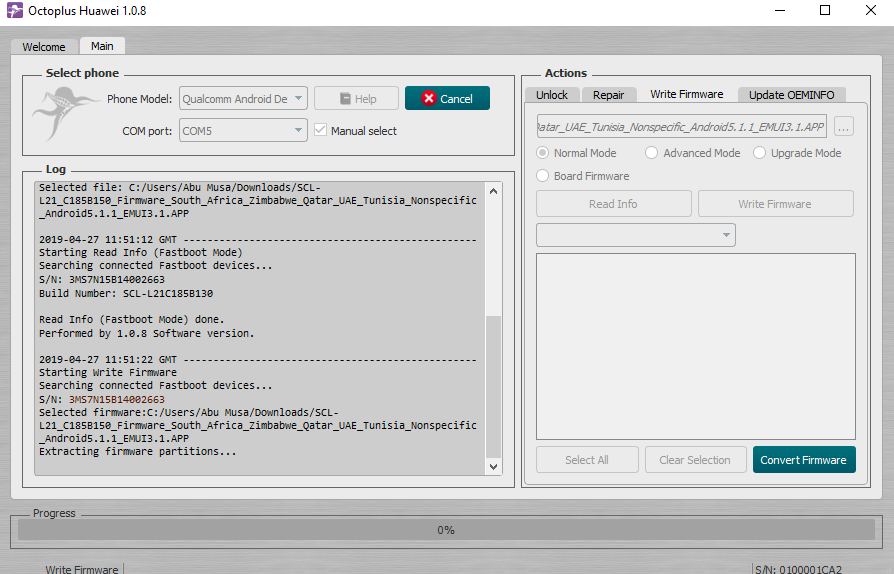Click the Write Firmware action button
The image size is (894, 574).
[x=775, y=203]
